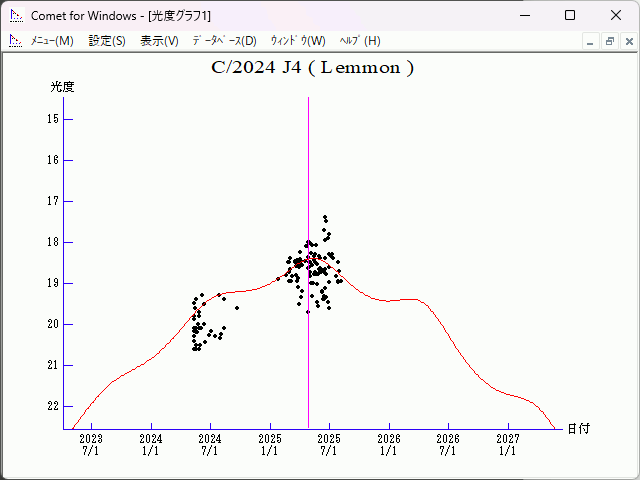Expand the ウィンドウ(W) window menu
This screenshot has width=640, height=480.
298,41
